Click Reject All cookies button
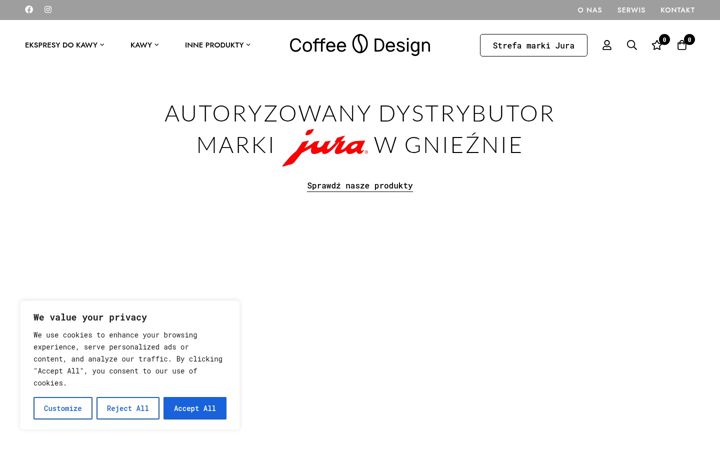Image resolution: width=720 pixels, height=450 pixels. click(x=128, y=408)
